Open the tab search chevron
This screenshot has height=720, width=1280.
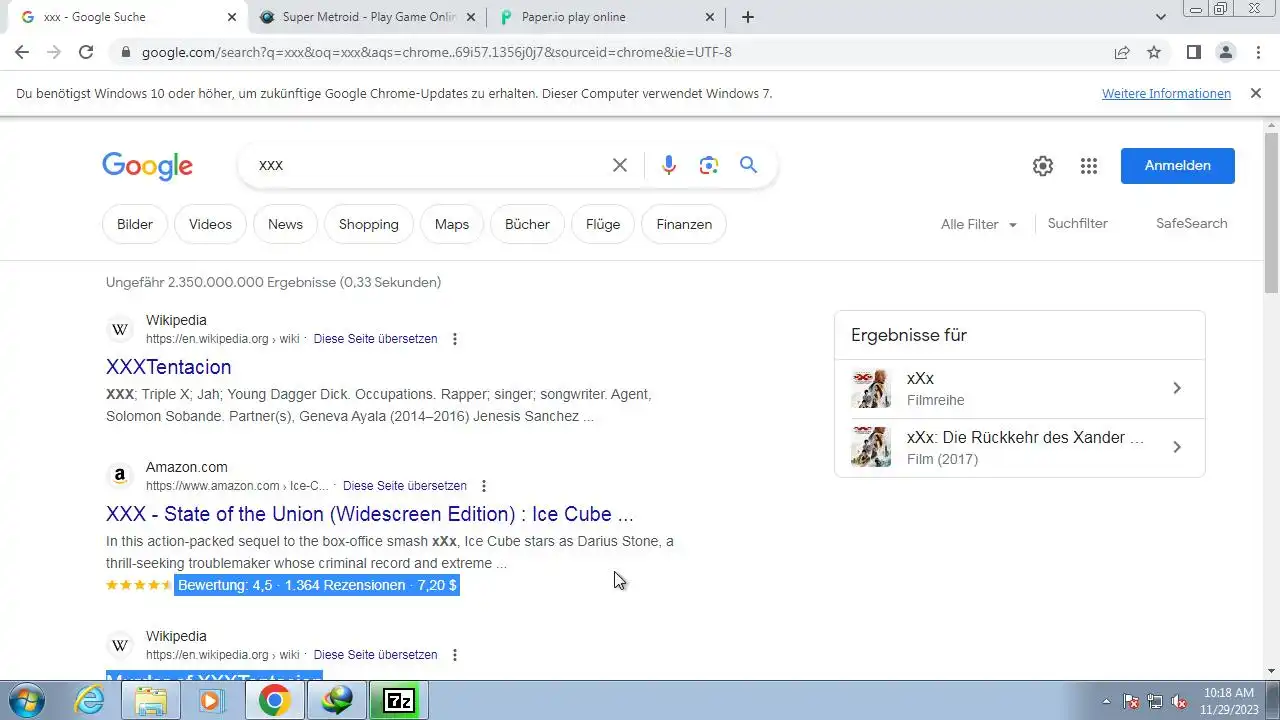click(x=1161, y=17)
